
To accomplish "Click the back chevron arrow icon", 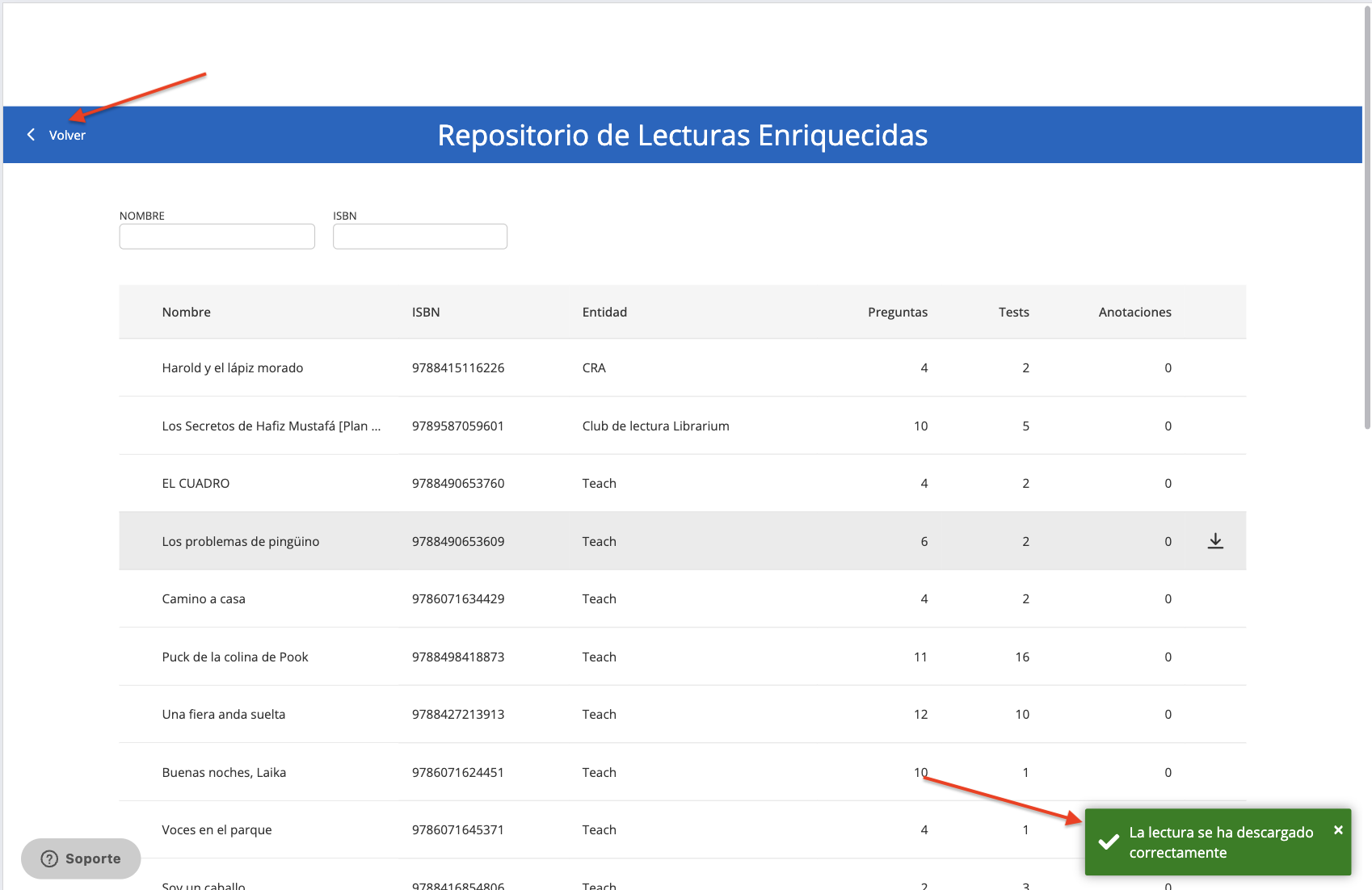I will point(31,135).
